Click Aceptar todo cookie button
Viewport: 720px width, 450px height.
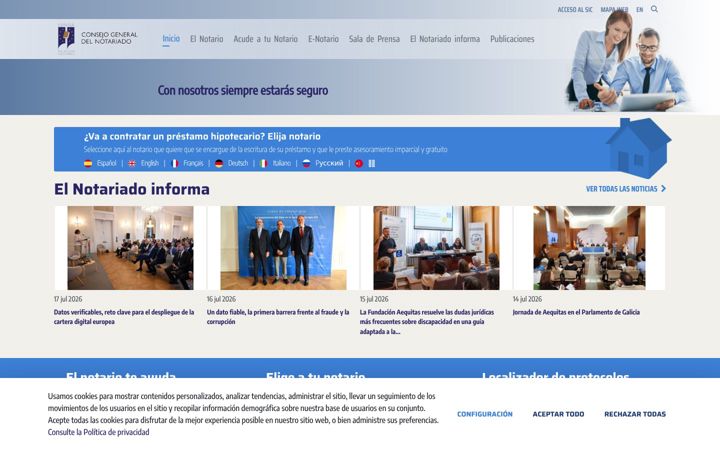tap(558, 414)
